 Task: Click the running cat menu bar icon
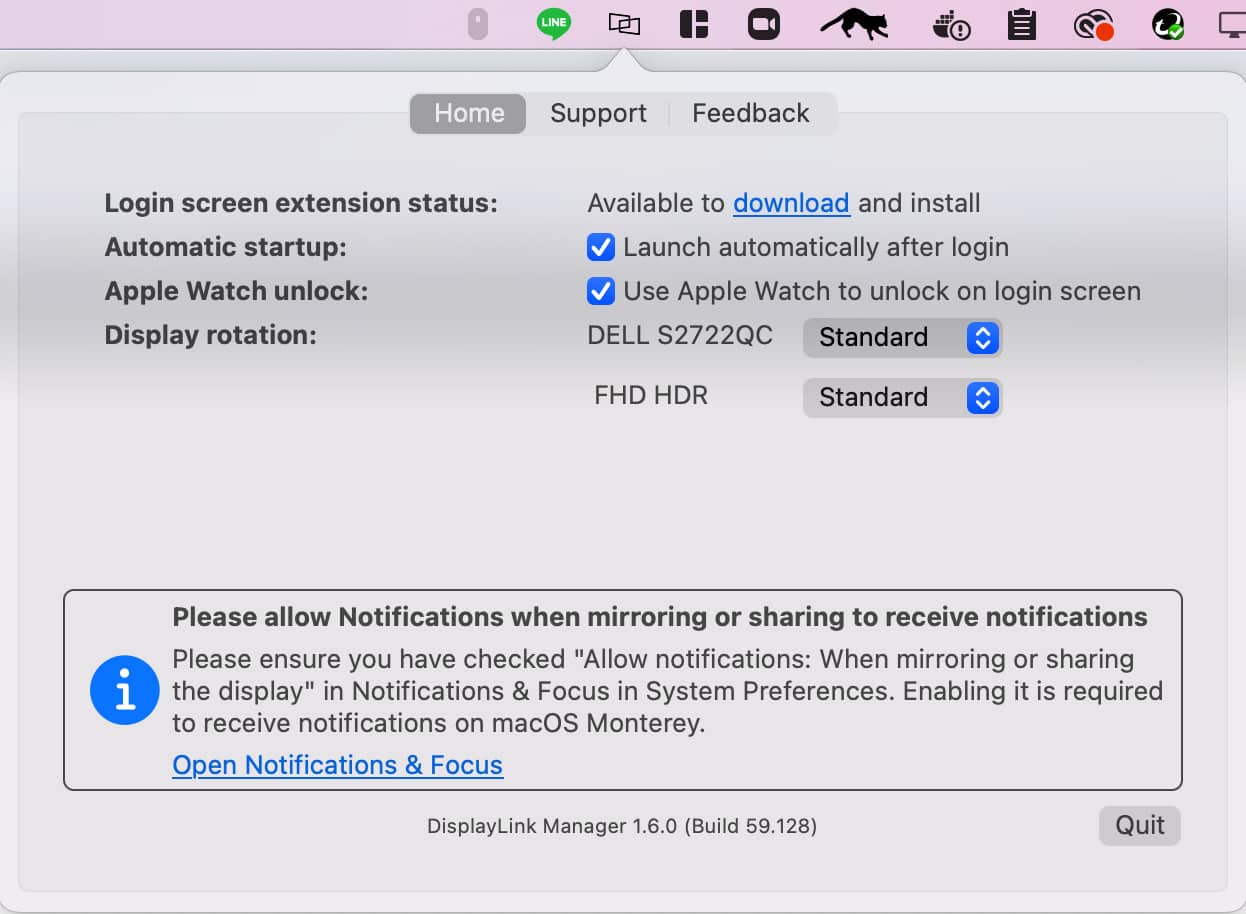(x=855, y=23)
